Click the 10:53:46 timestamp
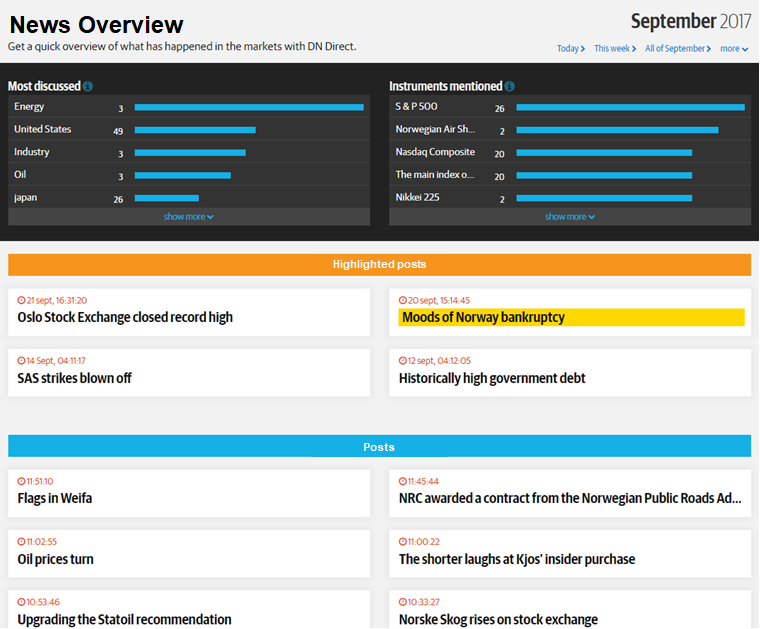This screenshot has height=629, width=760. [x=43, y=602]
